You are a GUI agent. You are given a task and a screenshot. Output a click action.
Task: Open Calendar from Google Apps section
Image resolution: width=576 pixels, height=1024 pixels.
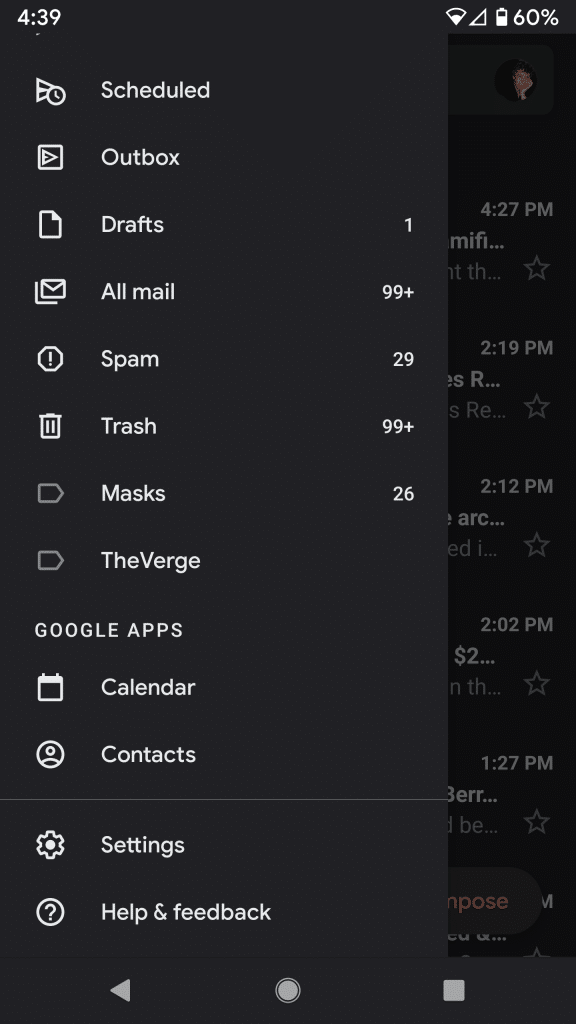pyautogui.click(x=148, y=687)
